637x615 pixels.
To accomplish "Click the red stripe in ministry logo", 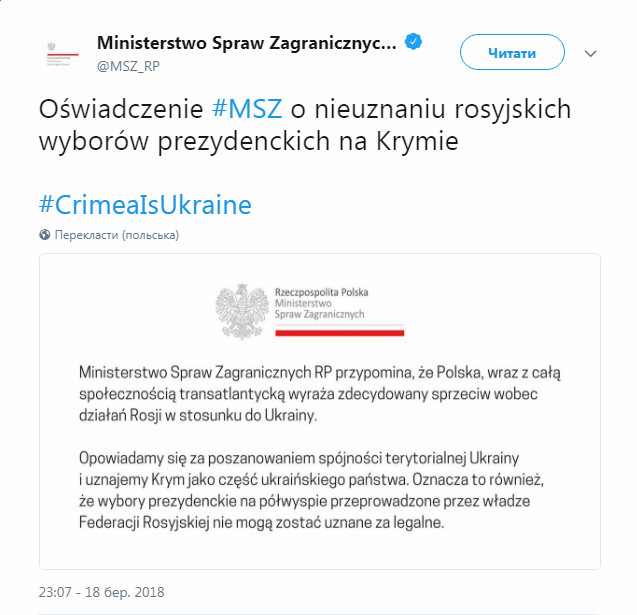I will coord(340,333).
